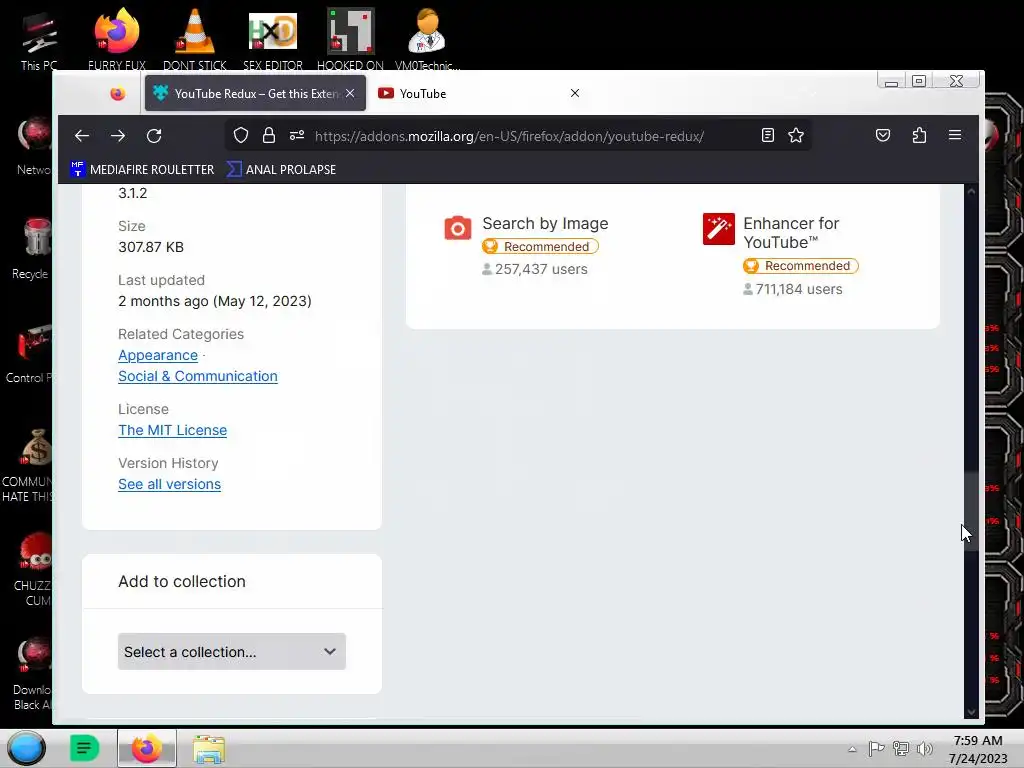This screenshot has height=768, width=1024.
Task: Open the second bookmarks toolbar item
Action: [x=281, y=169]
